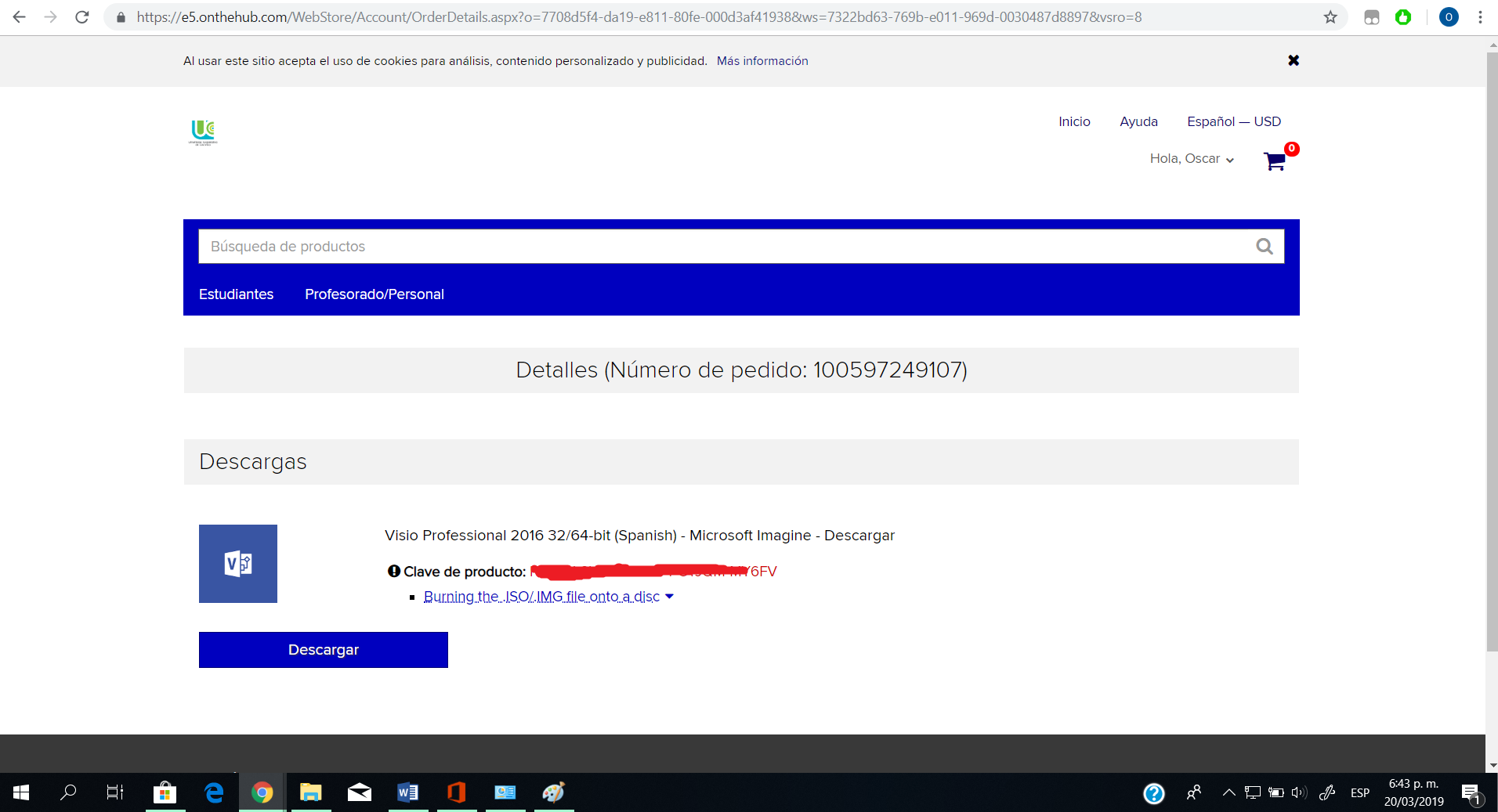Open Windows taskbar search
Image resolution: width=1498 pixels, height=812 pixels.
coord(68,792)
